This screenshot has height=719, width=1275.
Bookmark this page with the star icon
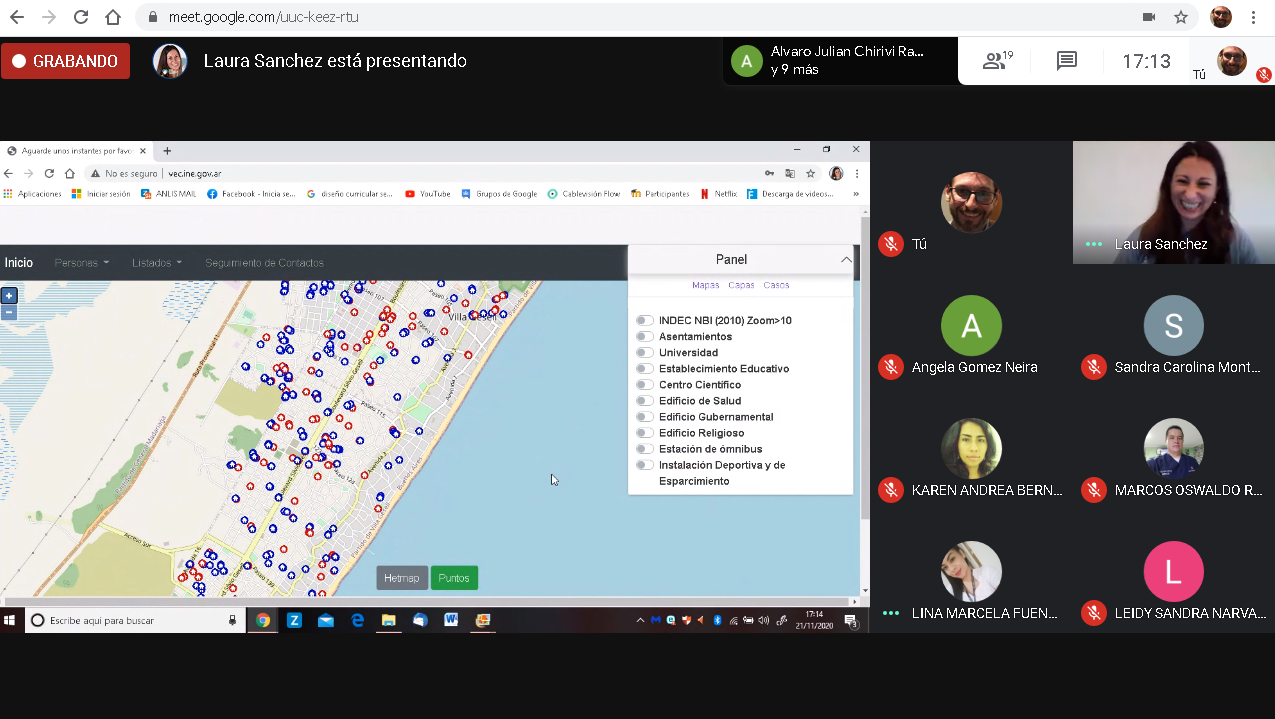point(1181,17)
